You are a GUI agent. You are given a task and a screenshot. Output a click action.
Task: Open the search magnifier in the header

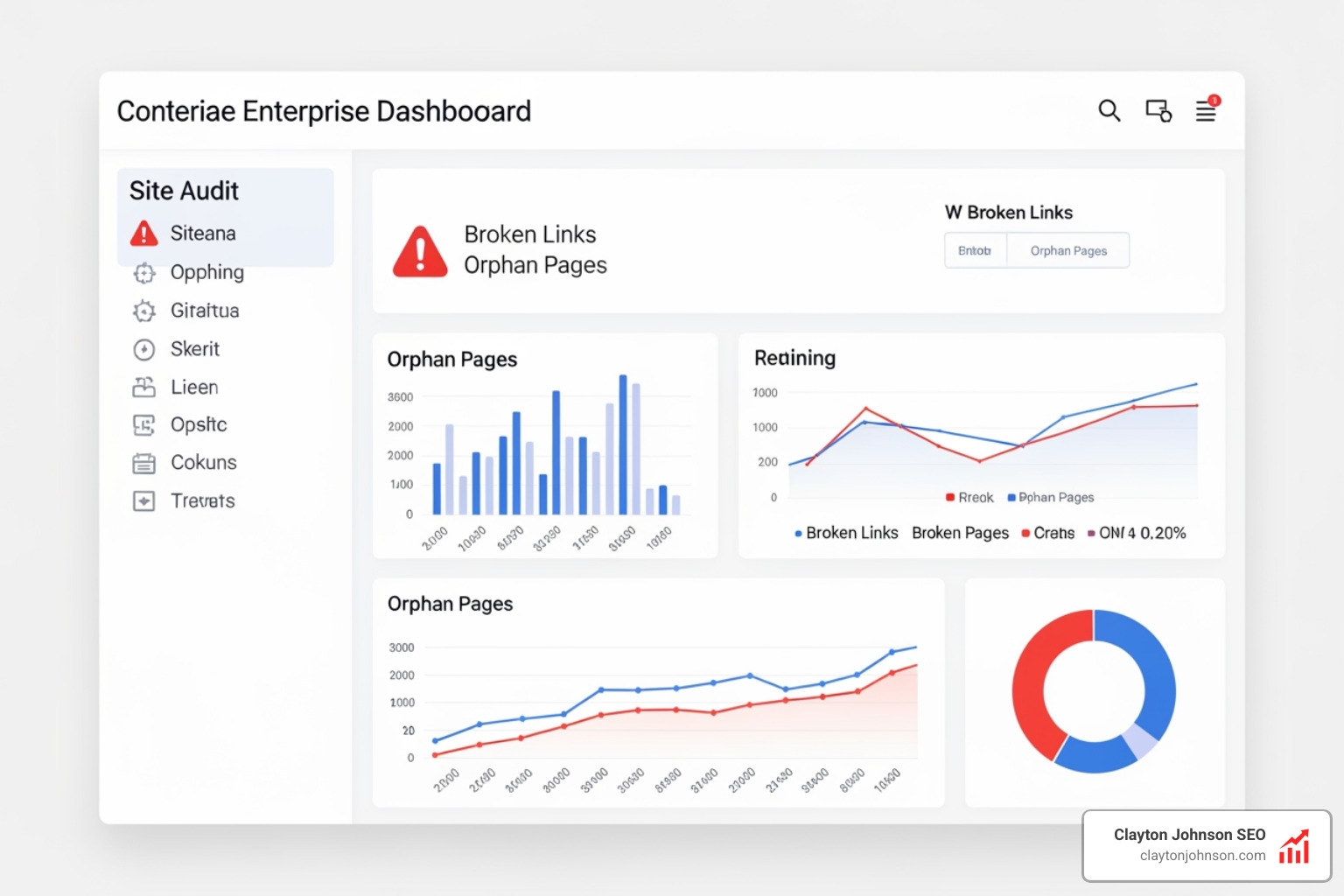(x=1109, y=111)
